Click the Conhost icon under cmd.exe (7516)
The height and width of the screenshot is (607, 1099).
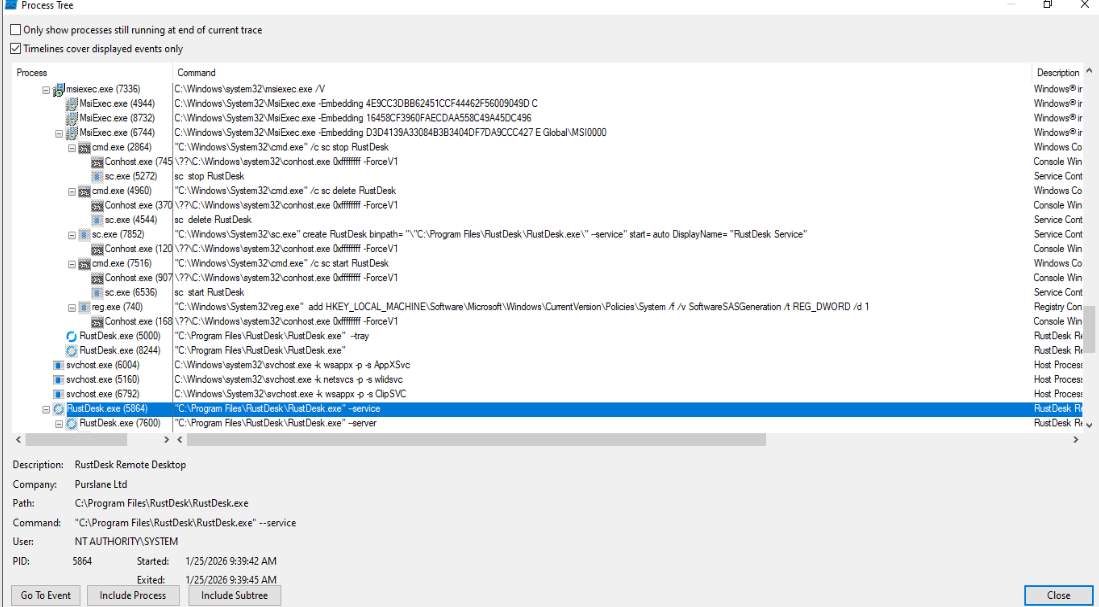coord(97,278)
